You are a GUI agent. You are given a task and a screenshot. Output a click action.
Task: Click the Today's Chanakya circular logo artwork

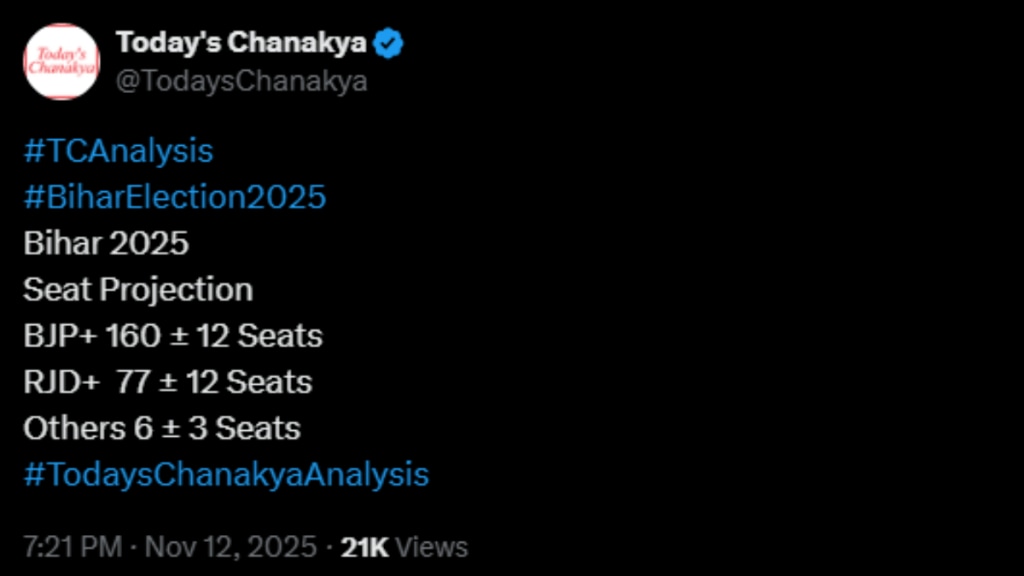coord(61,61)
